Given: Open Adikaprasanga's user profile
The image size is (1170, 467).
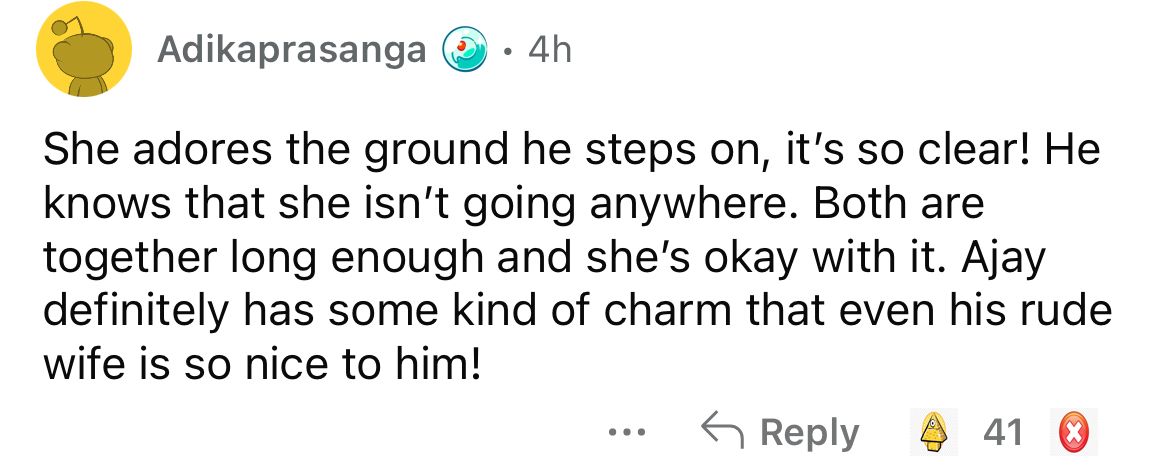Looking at the screenshot, I should pyautogui.click(x=291, y=50).
